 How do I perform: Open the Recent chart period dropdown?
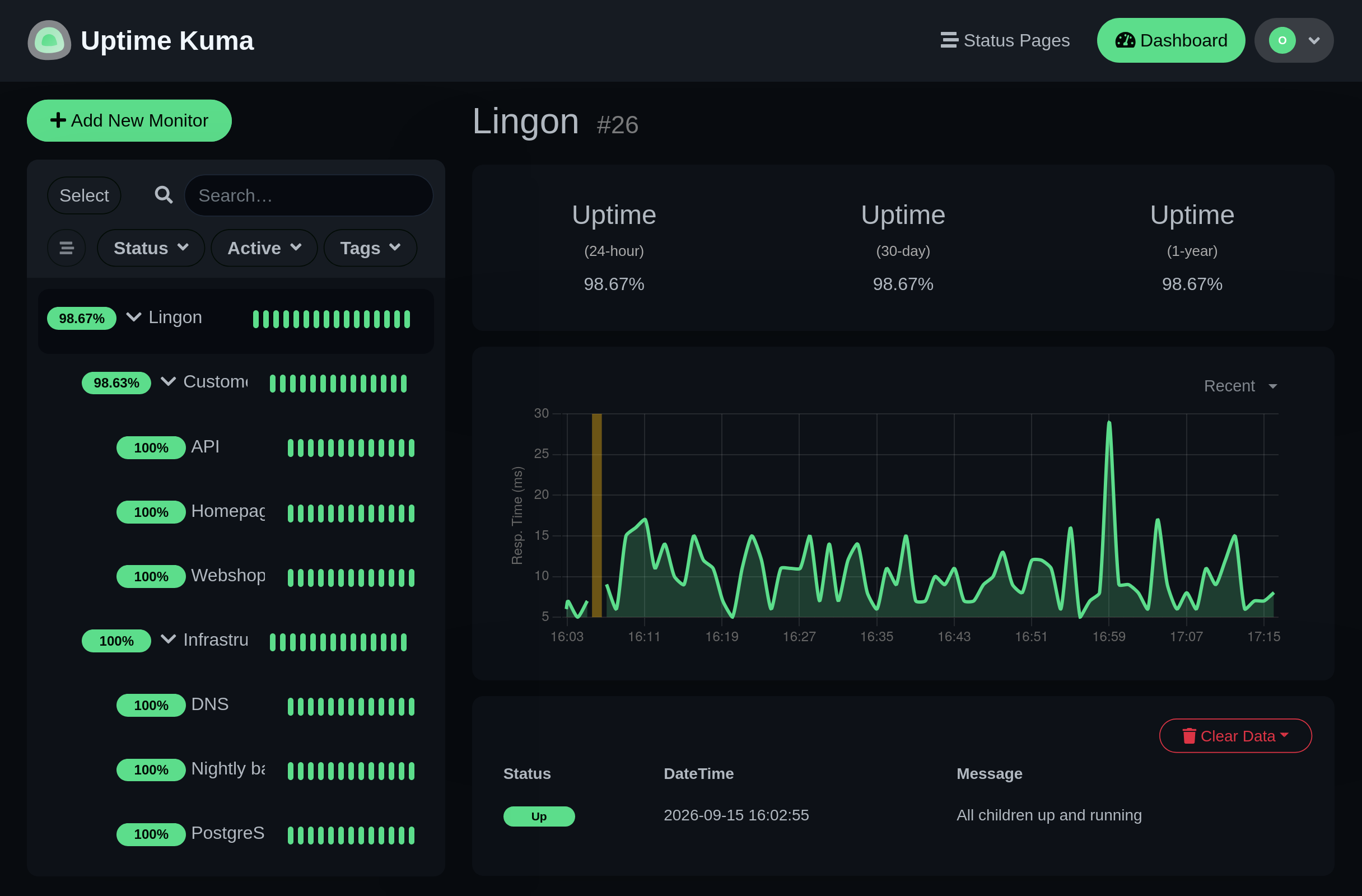(x=1240, y=386)
